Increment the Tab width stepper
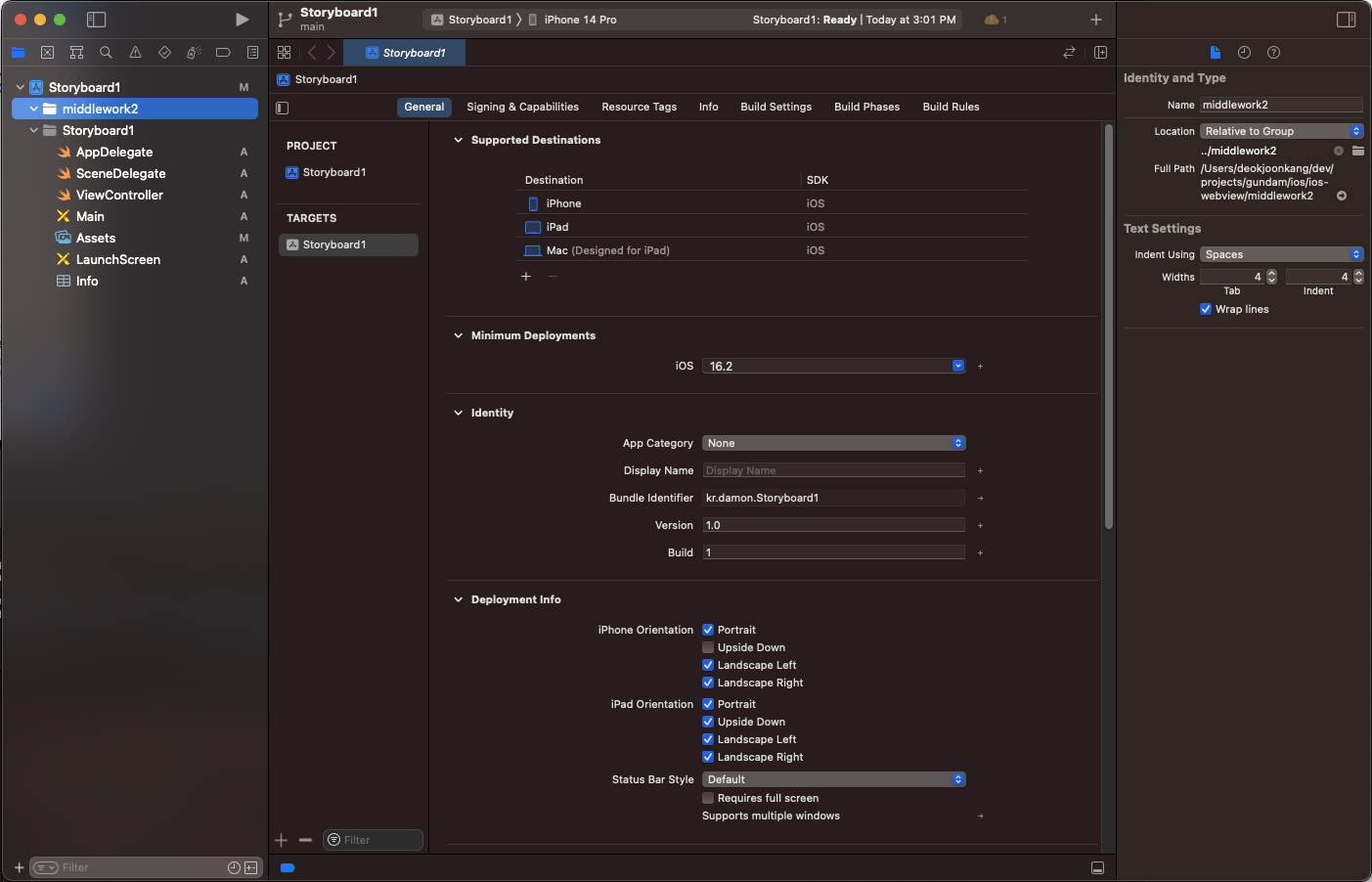1372x882 pixels. (1271, 274)
